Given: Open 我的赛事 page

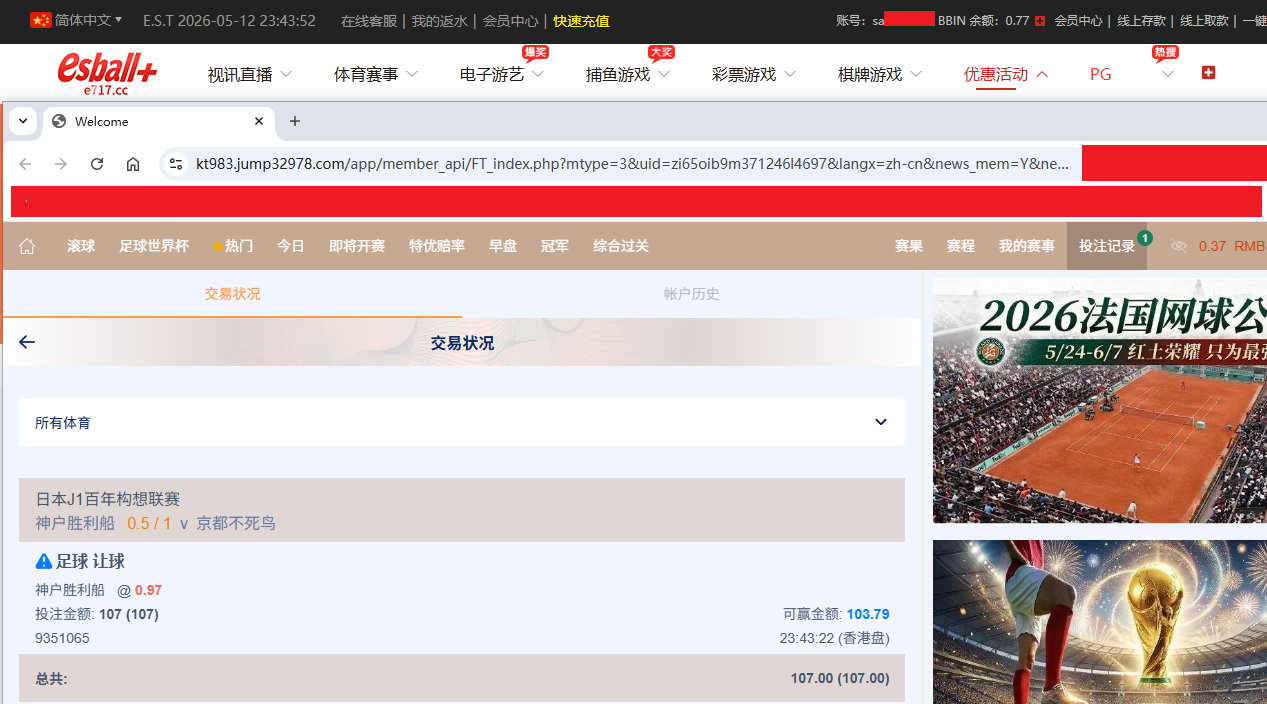Looking at the screenshot, I should tap(1027, 246).
